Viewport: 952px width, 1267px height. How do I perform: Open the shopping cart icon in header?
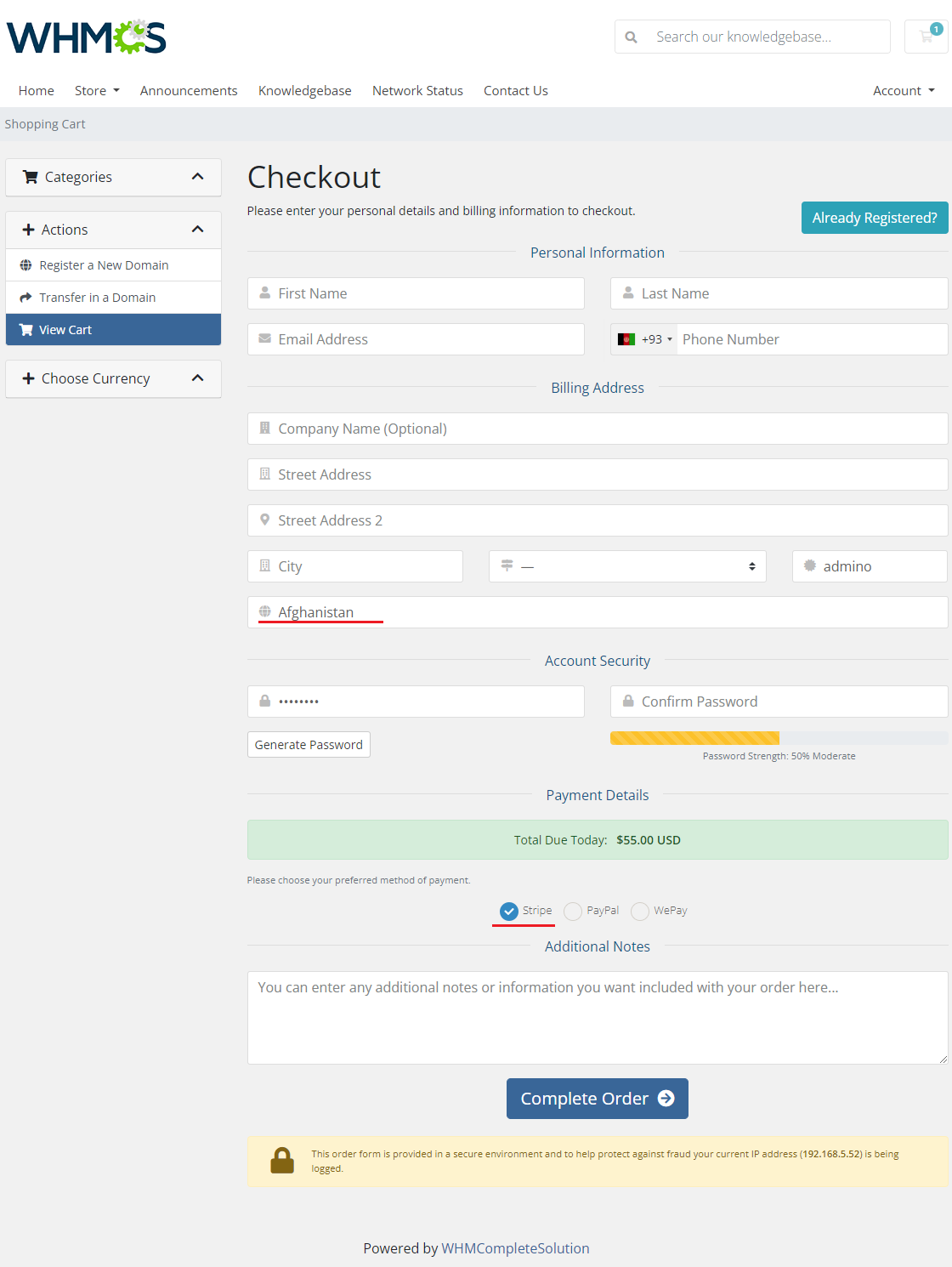pyautogui.click(x=926, y=37)
